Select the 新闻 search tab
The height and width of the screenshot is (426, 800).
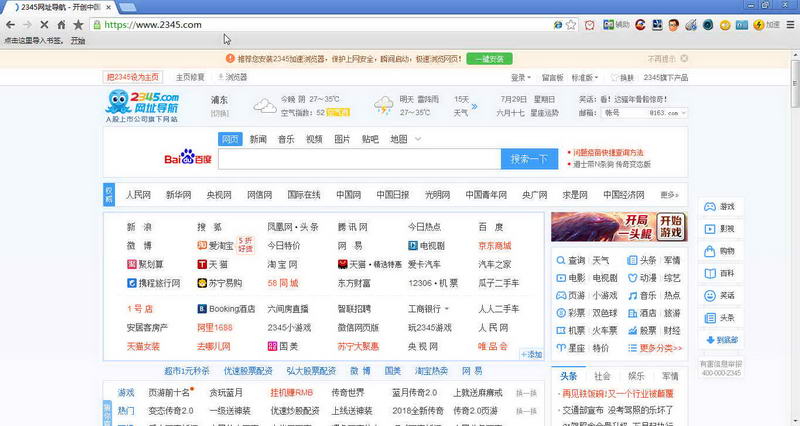tap(258, 139)
